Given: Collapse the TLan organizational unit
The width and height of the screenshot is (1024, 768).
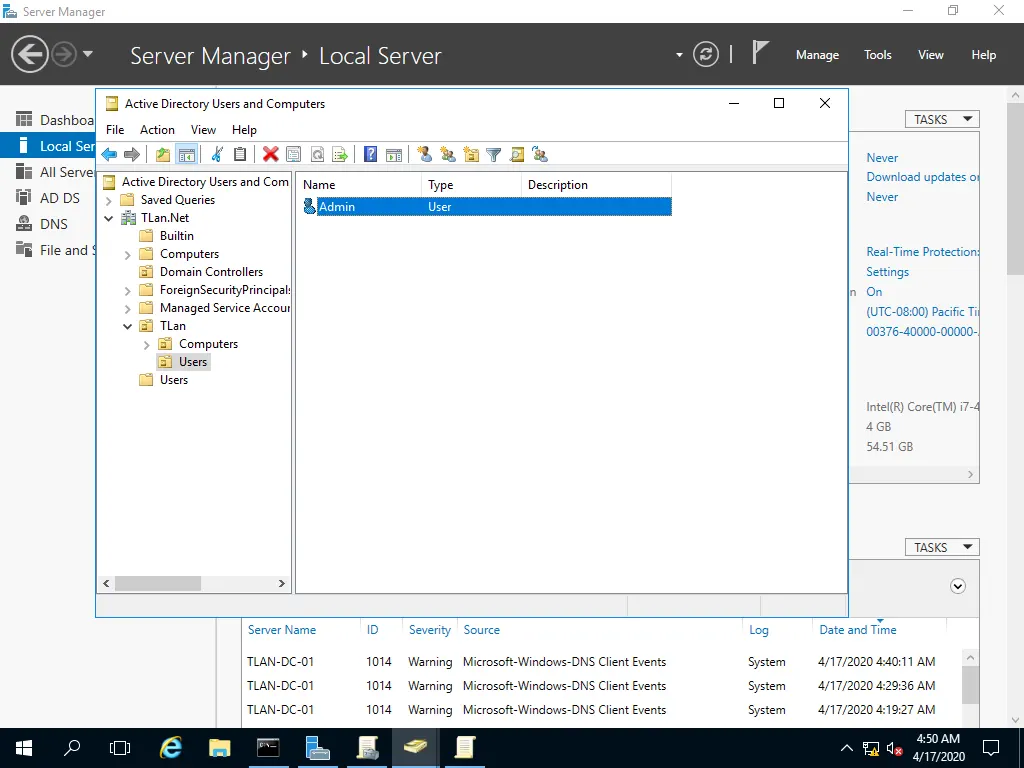Looking at the screenshot, I should pyautogui.click(x=128, y=327).
